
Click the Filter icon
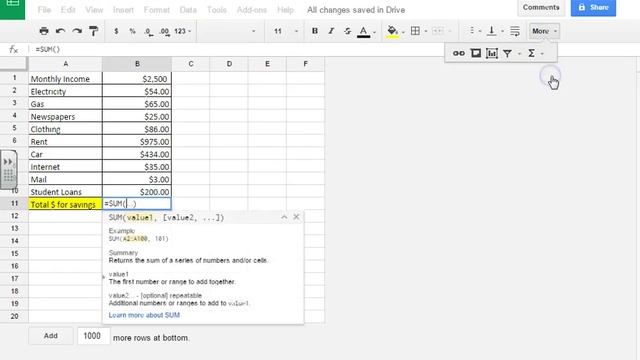507,53
